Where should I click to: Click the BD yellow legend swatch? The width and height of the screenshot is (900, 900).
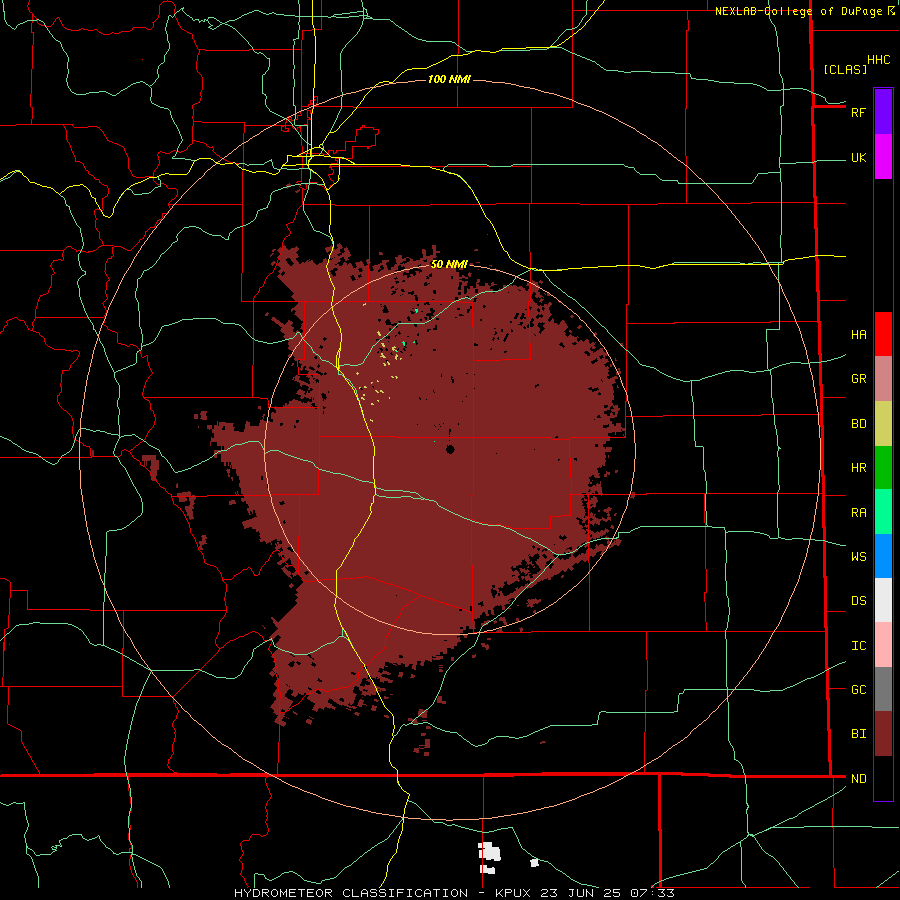pyautogui.click(x=883, y=424)
